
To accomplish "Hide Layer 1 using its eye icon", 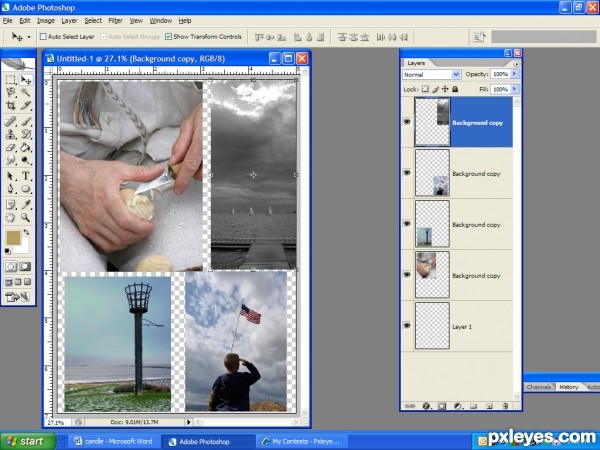I will point(407,326).
